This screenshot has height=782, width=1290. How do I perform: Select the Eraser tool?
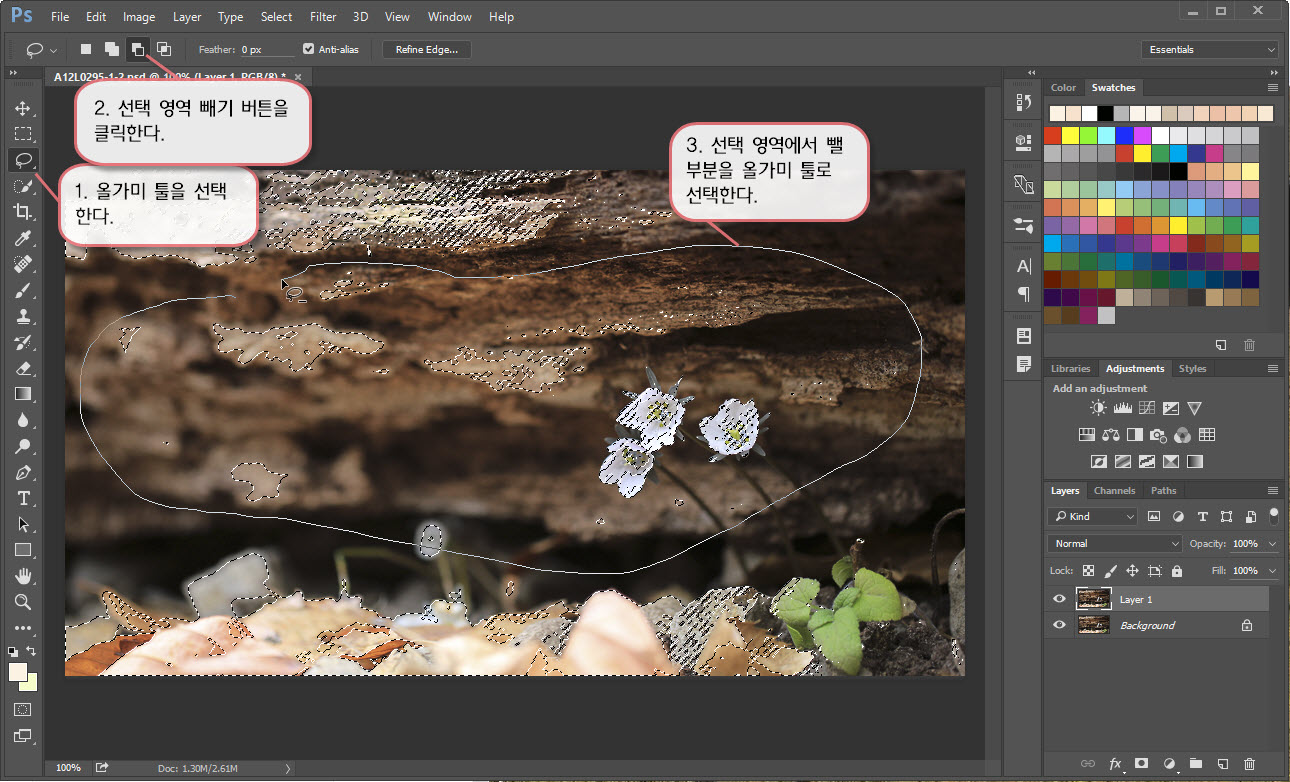point(22,368)
